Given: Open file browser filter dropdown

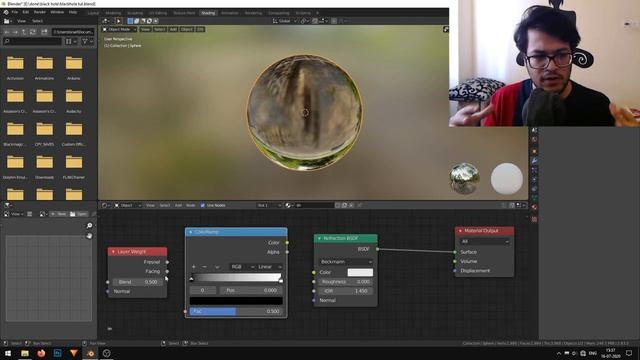Looking at the screenshot, I should [87, 41].
